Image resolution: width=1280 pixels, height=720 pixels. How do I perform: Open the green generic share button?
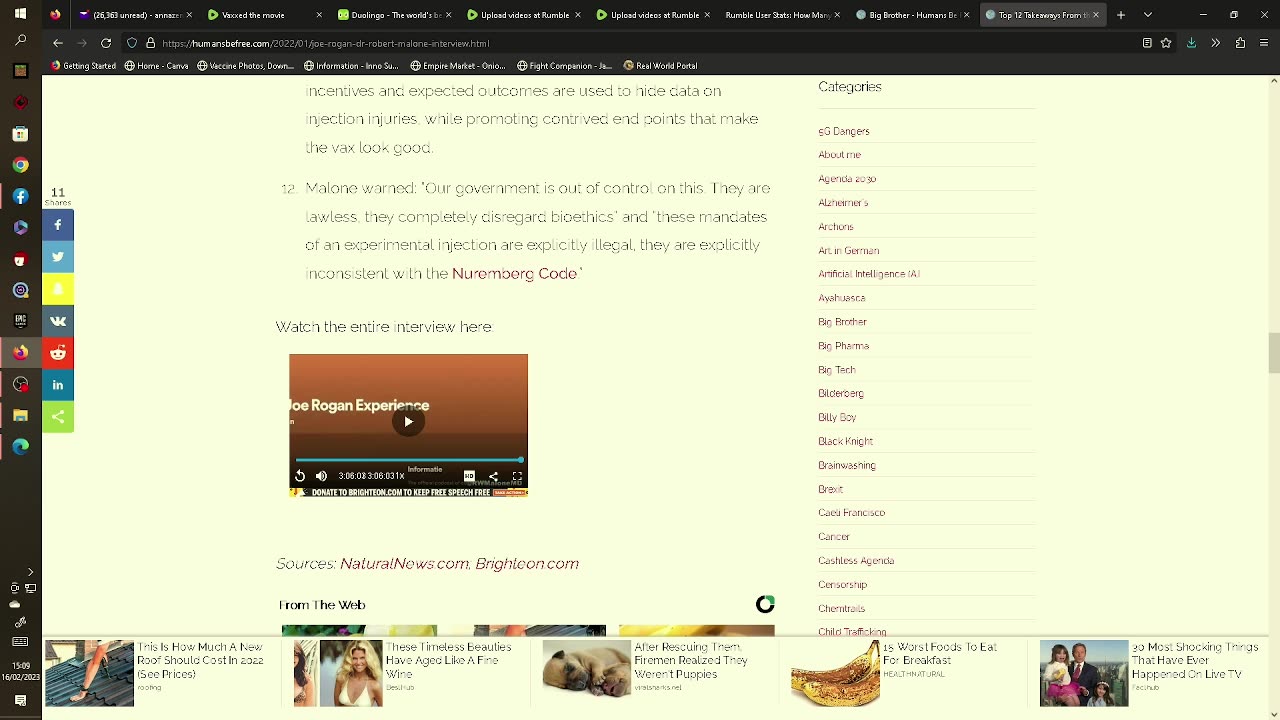(x=58, y=417)
